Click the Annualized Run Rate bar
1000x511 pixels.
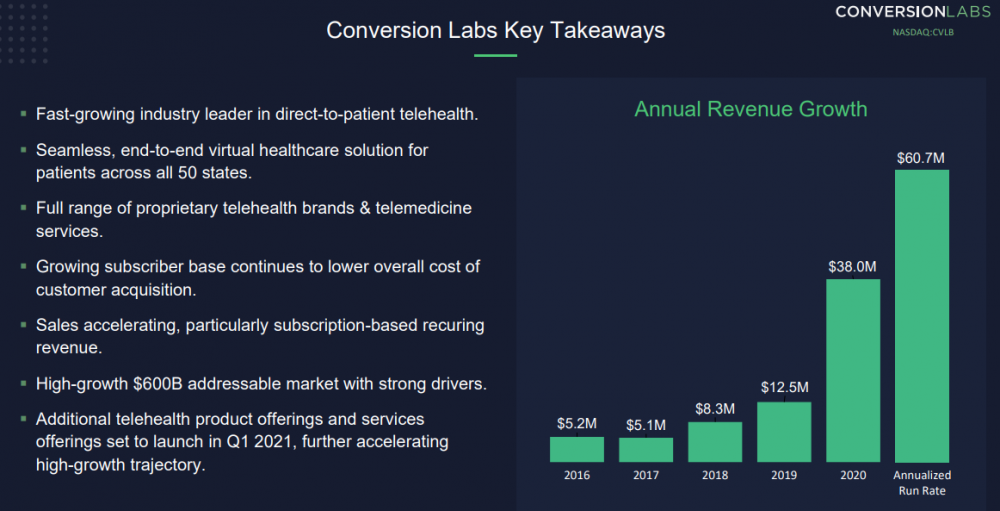pos(922,316)
